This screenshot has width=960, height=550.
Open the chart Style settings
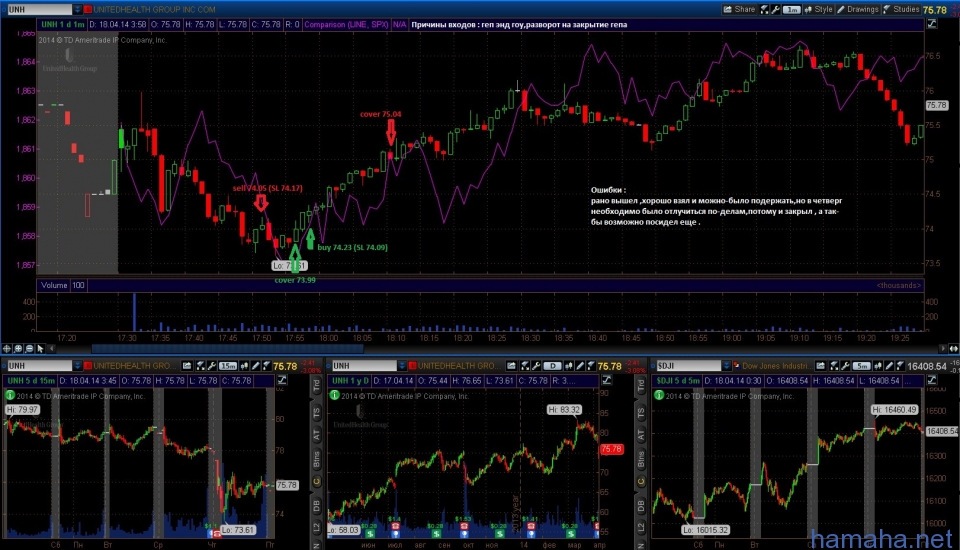[x=817, y=8]
